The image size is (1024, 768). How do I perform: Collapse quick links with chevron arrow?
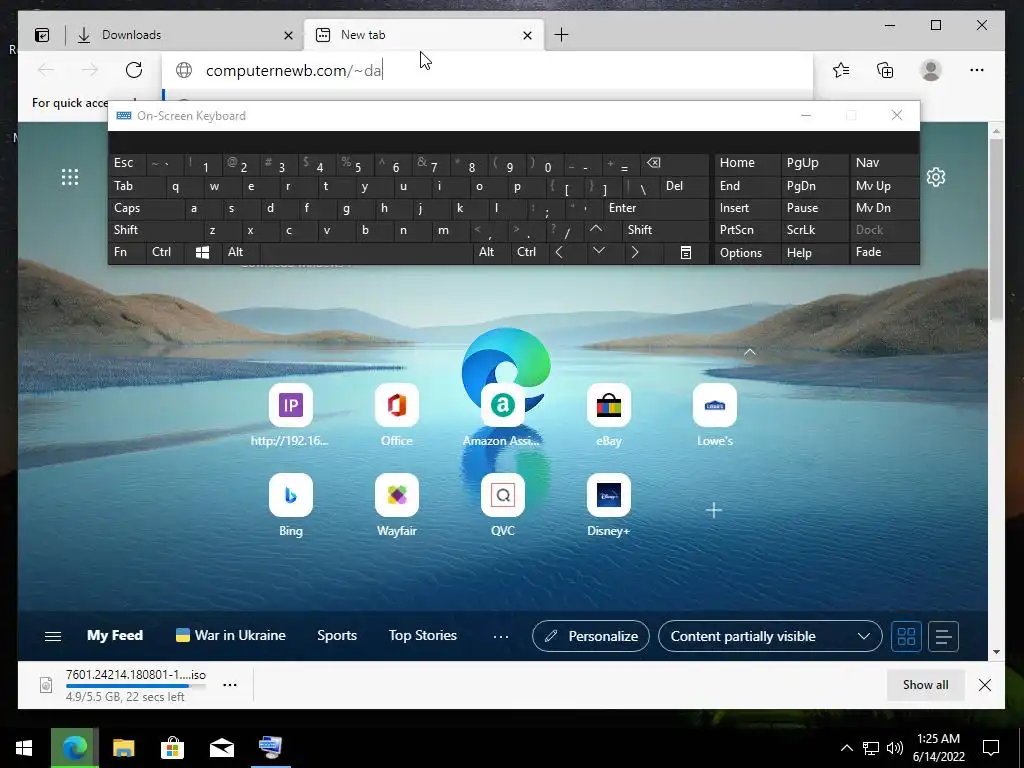click(x=750, y=353)
